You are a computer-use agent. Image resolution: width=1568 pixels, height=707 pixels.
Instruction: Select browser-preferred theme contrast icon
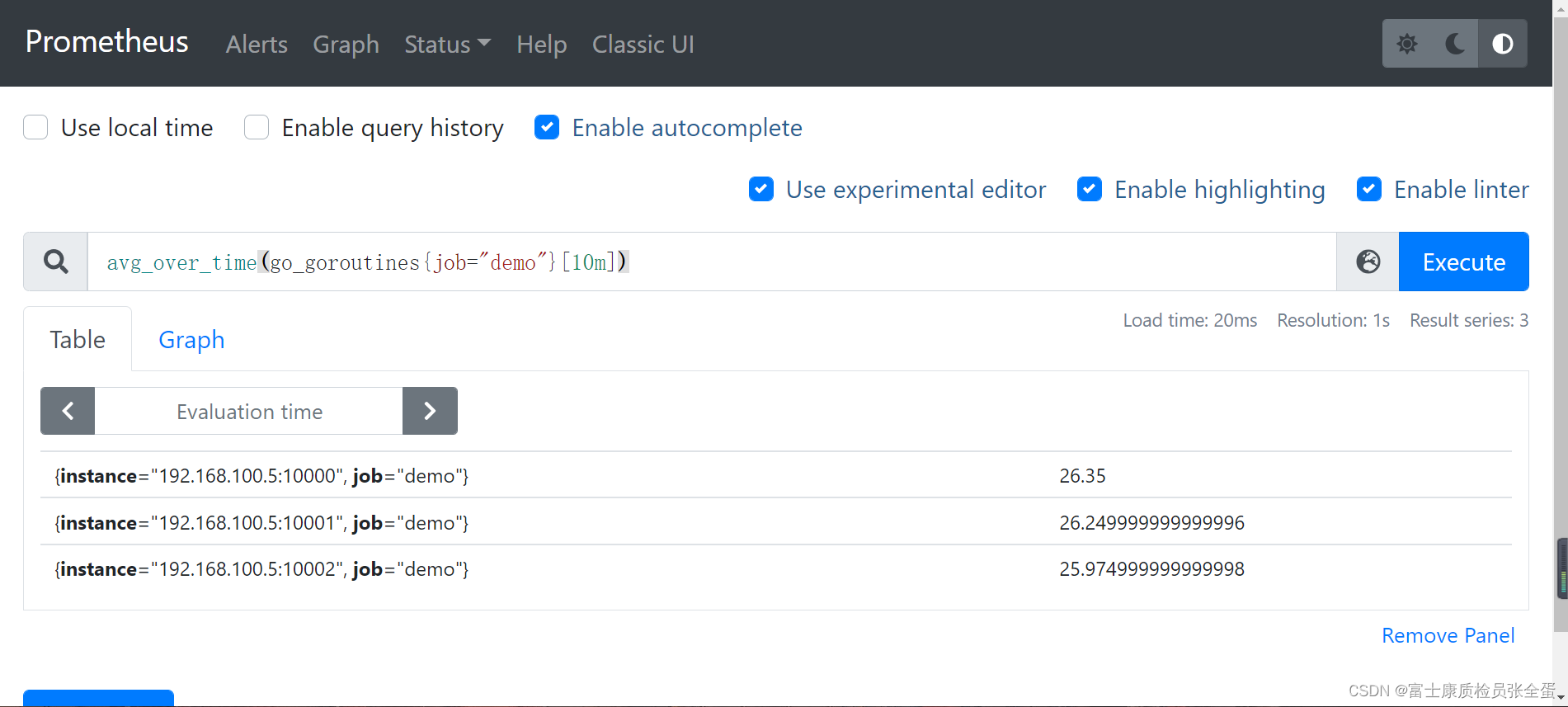click(x=1503, y=44)
